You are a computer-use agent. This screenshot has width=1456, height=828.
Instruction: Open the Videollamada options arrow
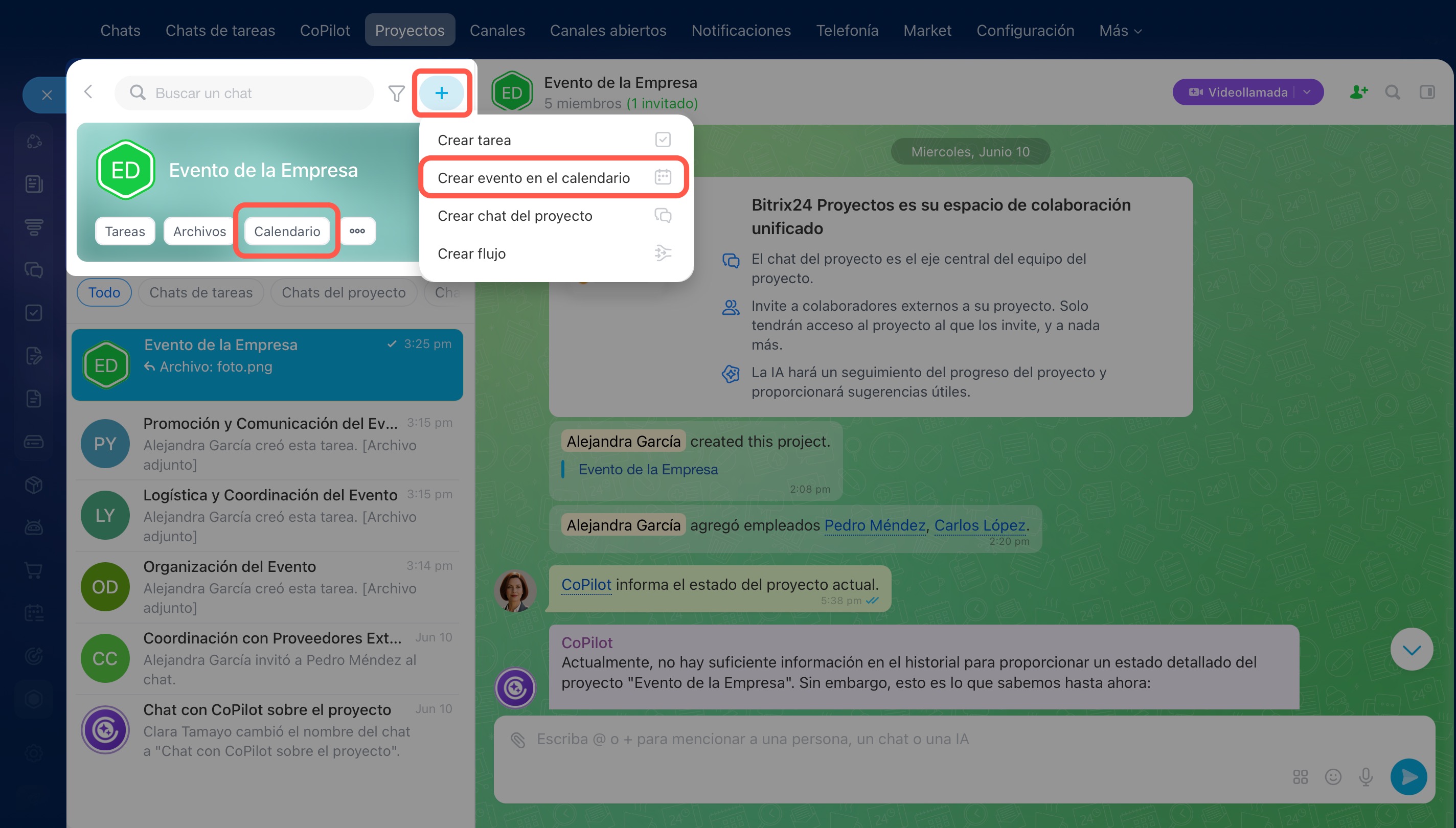click(1306, 92)
